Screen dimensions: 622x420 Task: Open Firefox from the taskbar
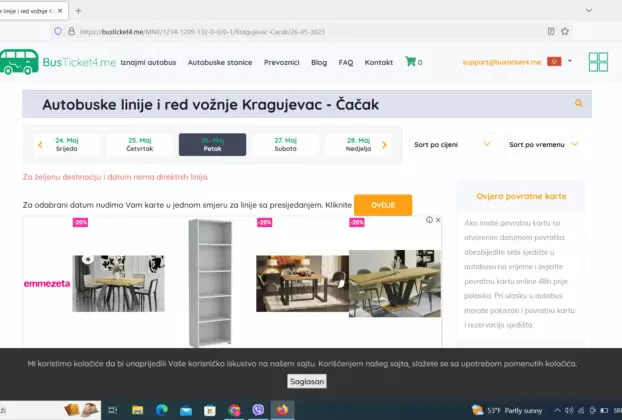[283, 410]
